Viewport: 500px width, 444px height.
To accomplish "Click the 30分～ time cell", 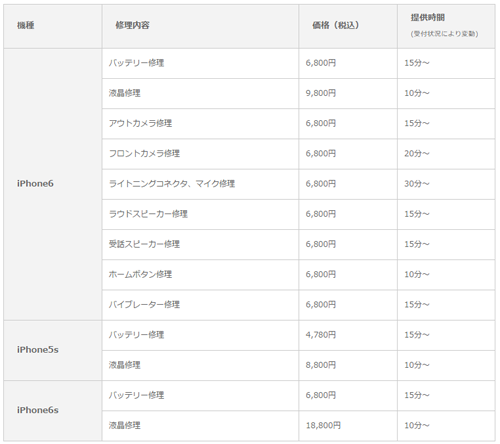I will (446, 184).
